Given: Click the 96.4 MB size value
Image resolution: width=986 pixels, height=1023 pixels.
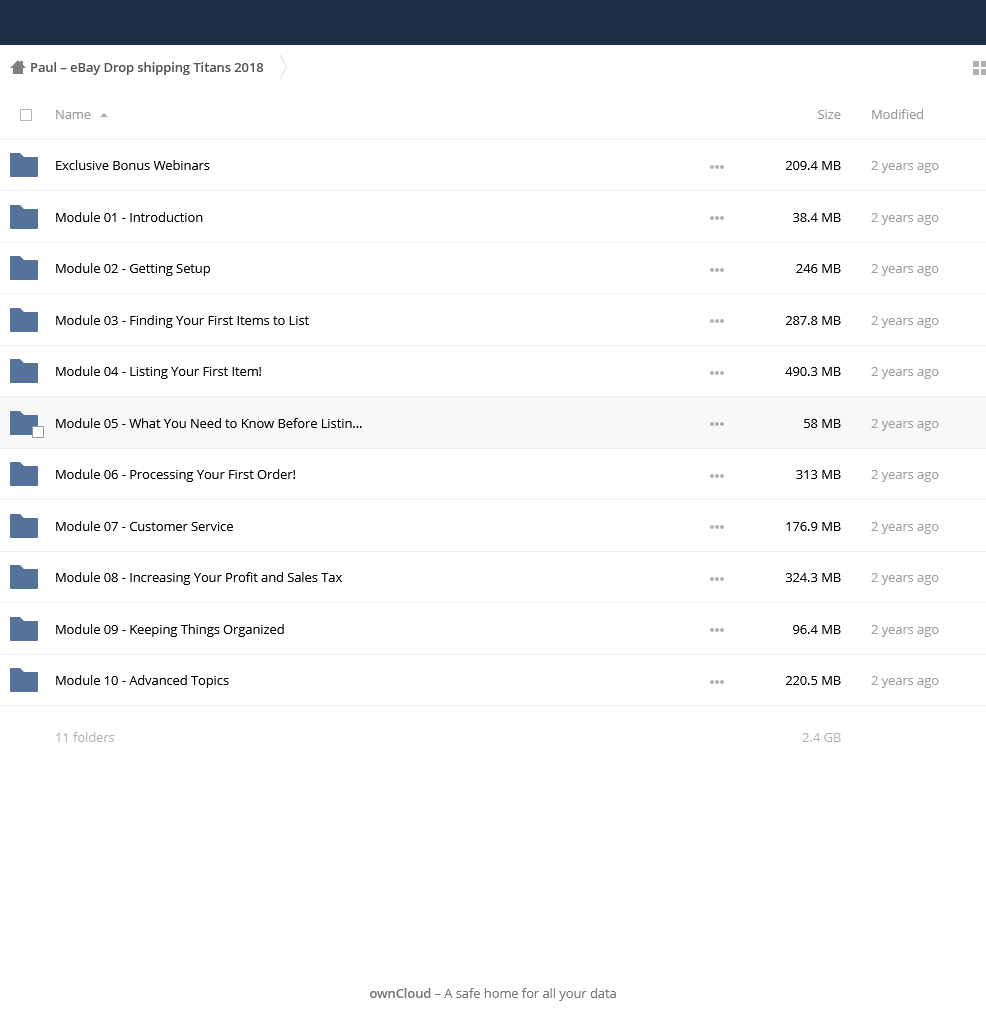Looking at the screenshot, I should coord(816,630).
